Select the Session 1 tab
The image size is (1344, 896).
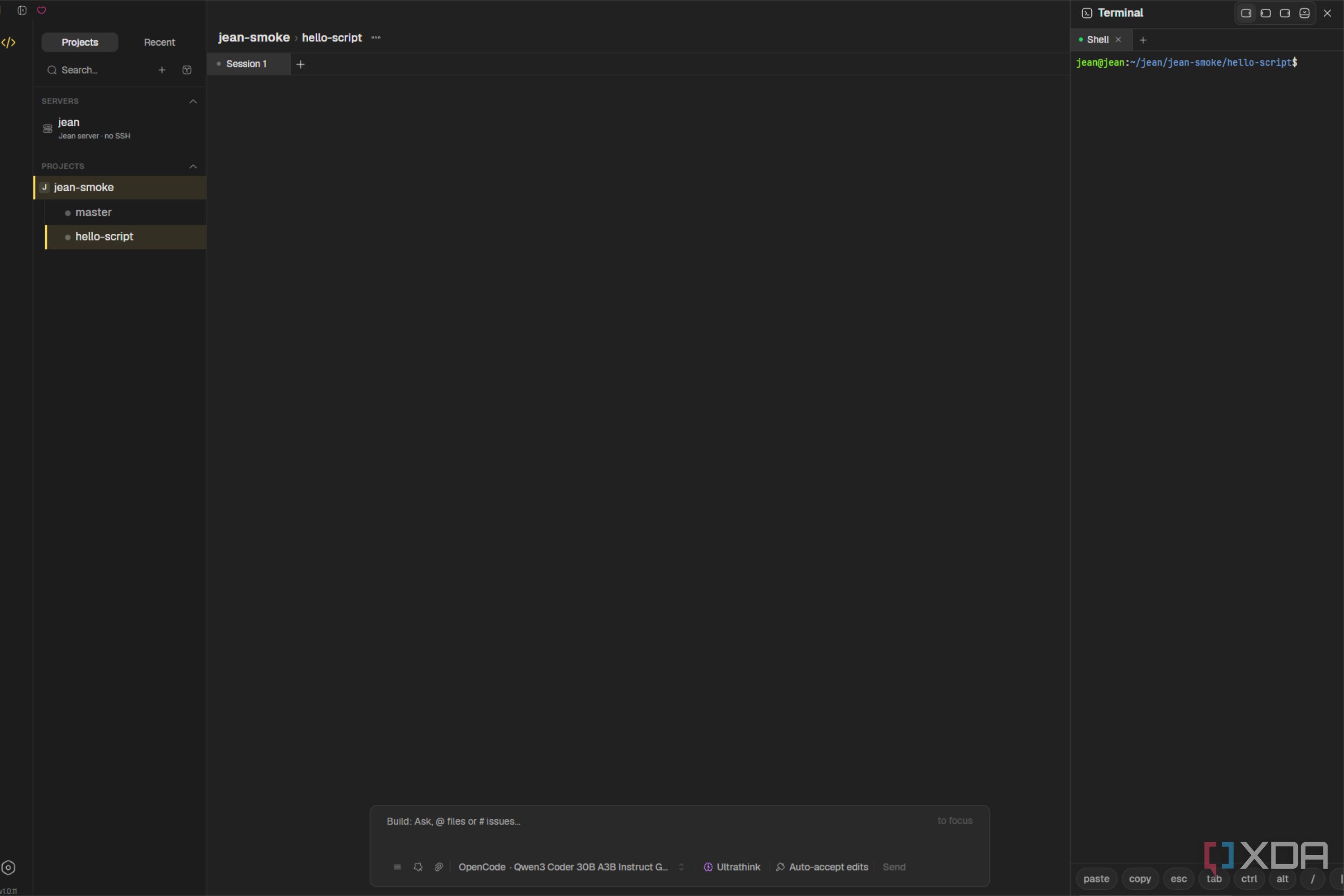249,64
